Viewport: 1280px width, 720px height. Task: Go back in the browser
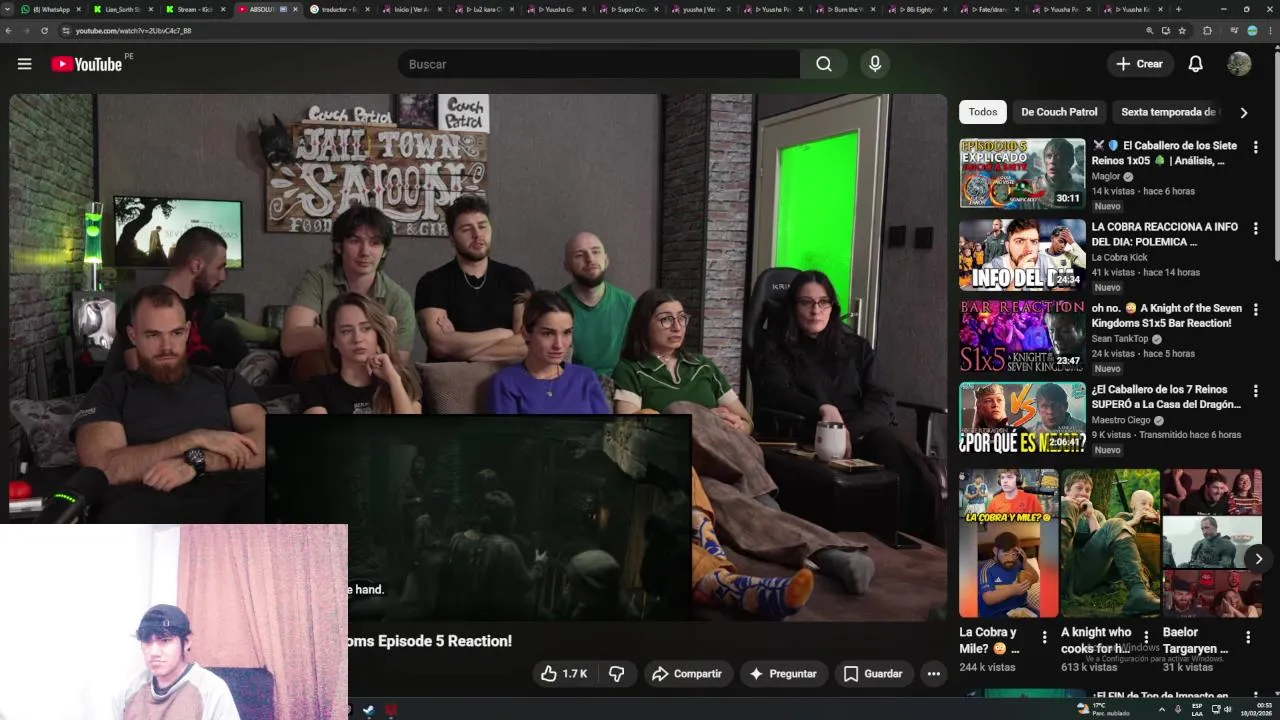pyautogui.click(x=8, y=31)
